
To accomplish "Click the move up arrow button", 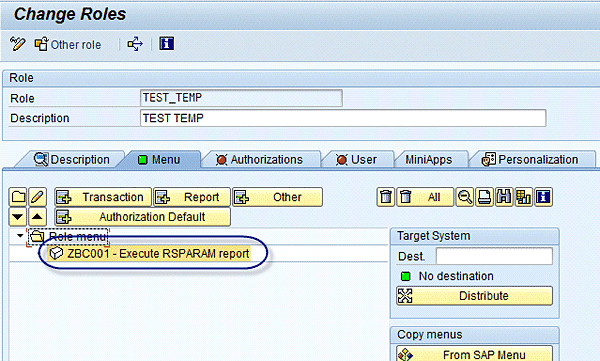I will tap(38, 217).
